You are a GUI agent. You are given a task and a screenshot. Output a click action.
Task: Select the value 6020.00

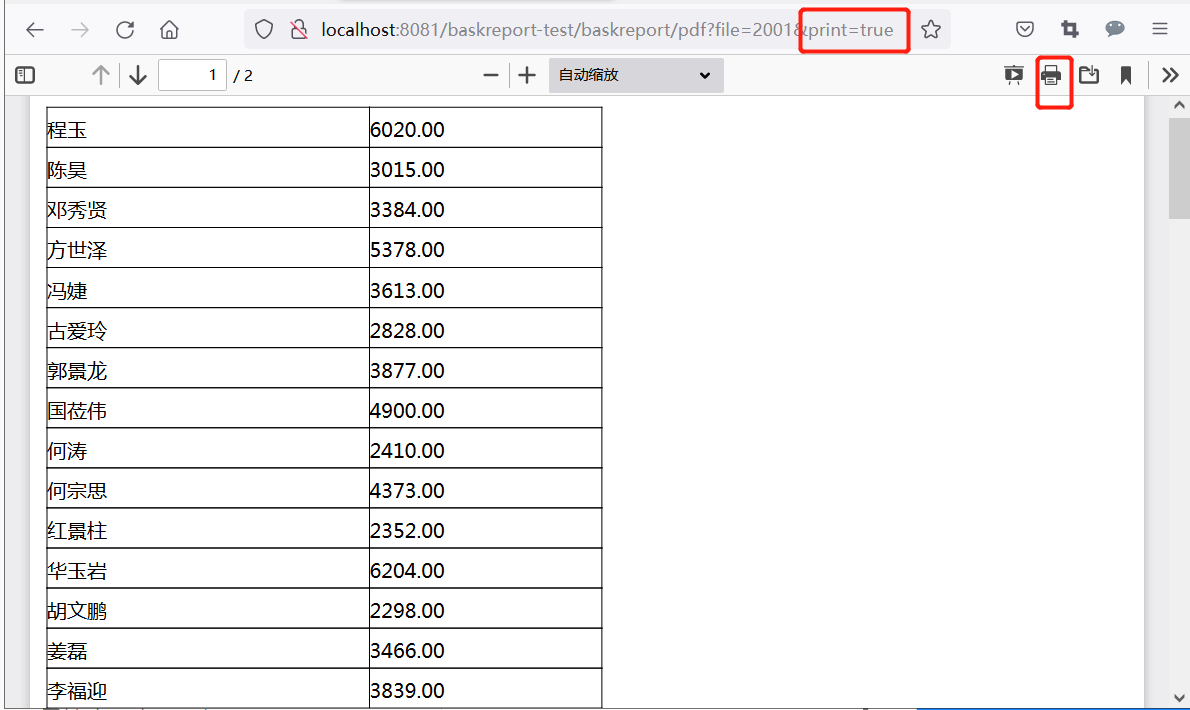tap(408, 130)
